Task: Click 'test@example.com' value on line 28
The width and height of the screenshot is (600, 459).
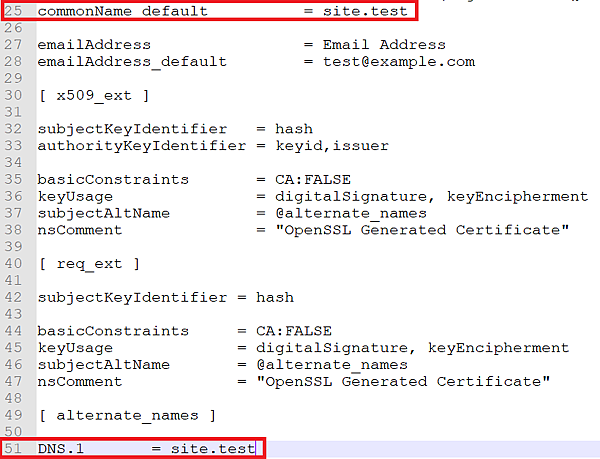Action: pos(399,62)
